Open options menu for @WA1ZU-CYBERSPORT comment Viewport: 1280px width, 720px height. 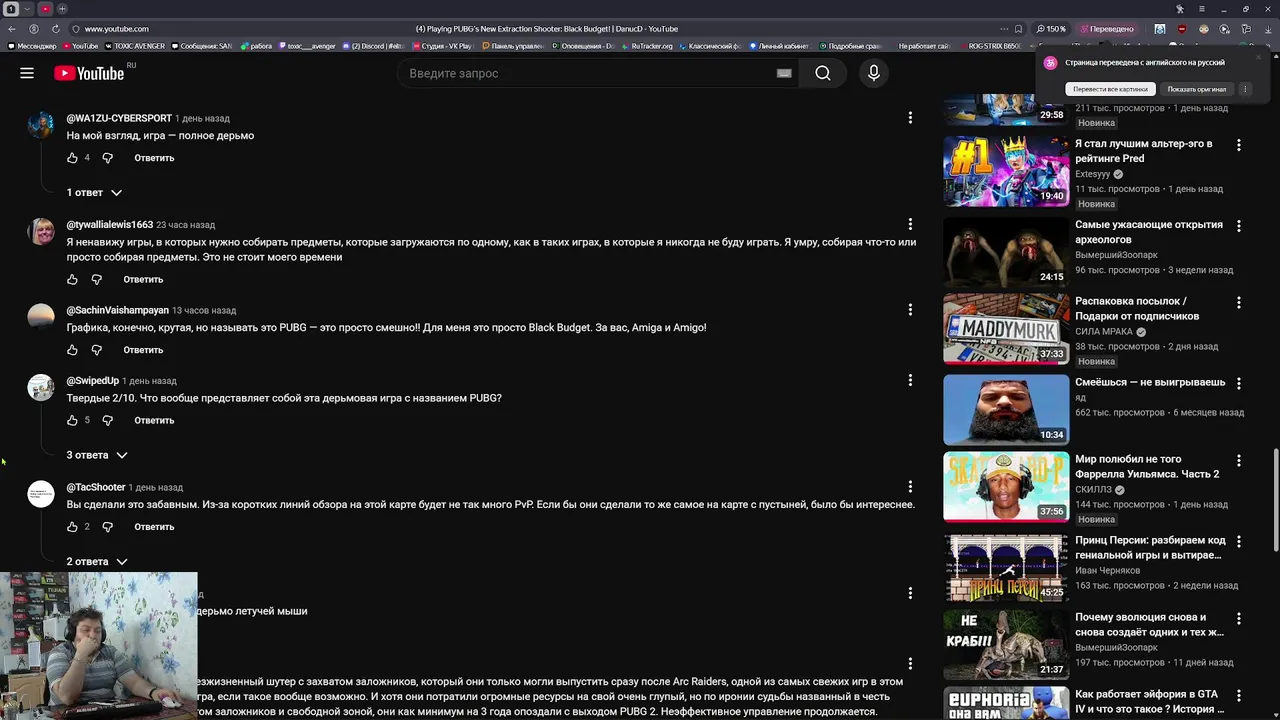[x=910, y=118]
